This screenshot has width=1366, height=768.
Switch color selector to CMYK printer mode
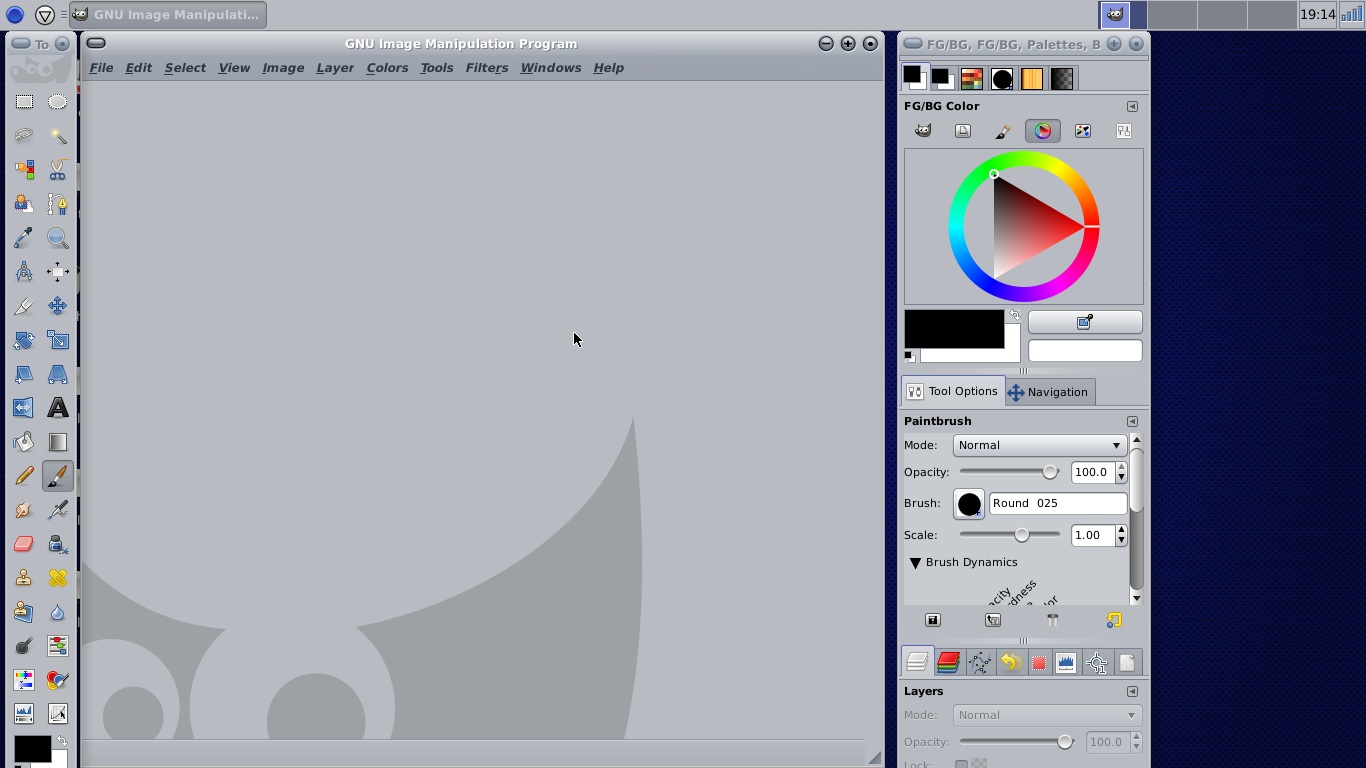(x=963, y=131)
